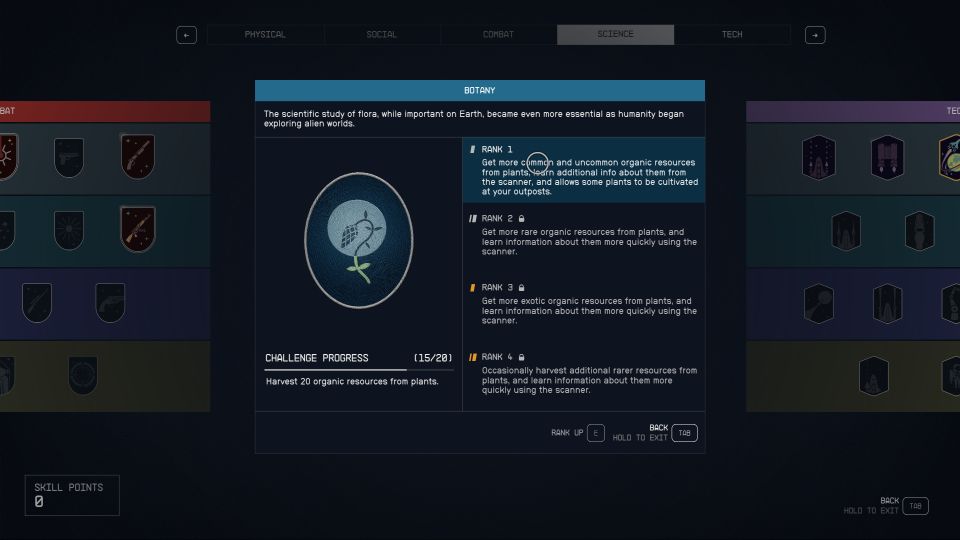Select the dim pistol badge in Combat tree
Screen dimensions: 960x540
[69, 157]
